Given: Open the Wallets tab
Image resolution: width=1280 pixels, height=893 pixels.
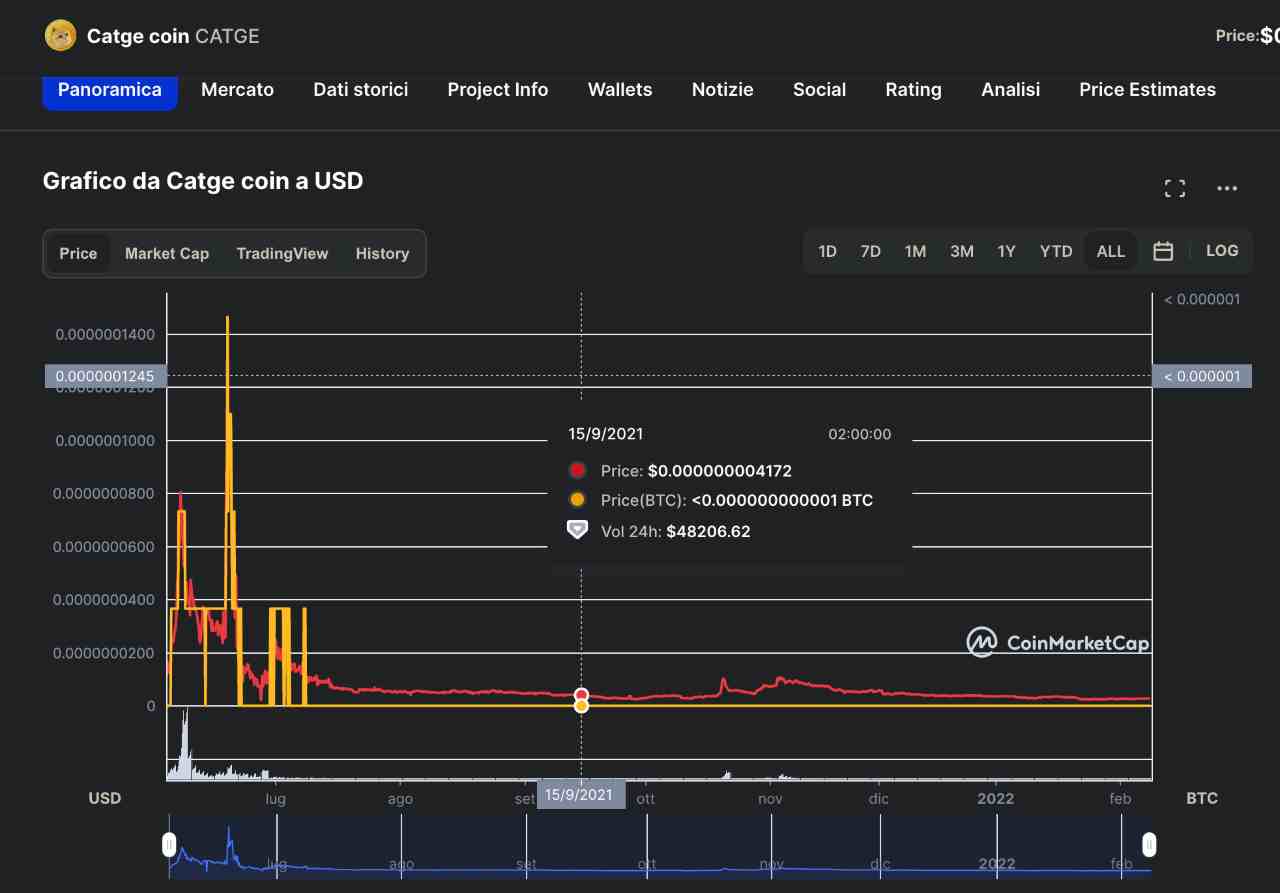Looking at the screenshot, I should [620, 90].
